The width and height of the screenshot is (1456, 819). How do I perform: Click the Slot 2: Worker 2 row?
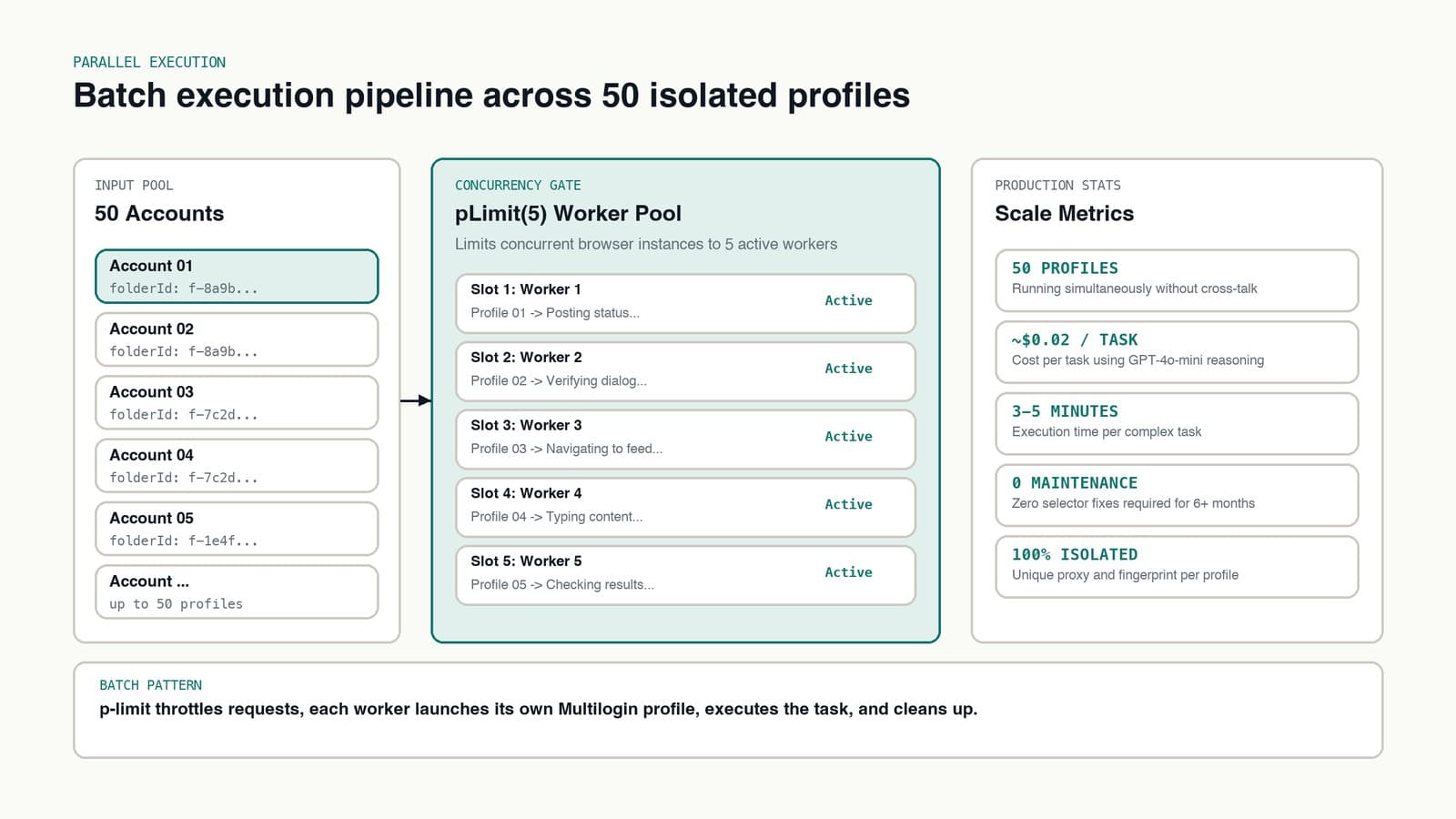[685, 371]
